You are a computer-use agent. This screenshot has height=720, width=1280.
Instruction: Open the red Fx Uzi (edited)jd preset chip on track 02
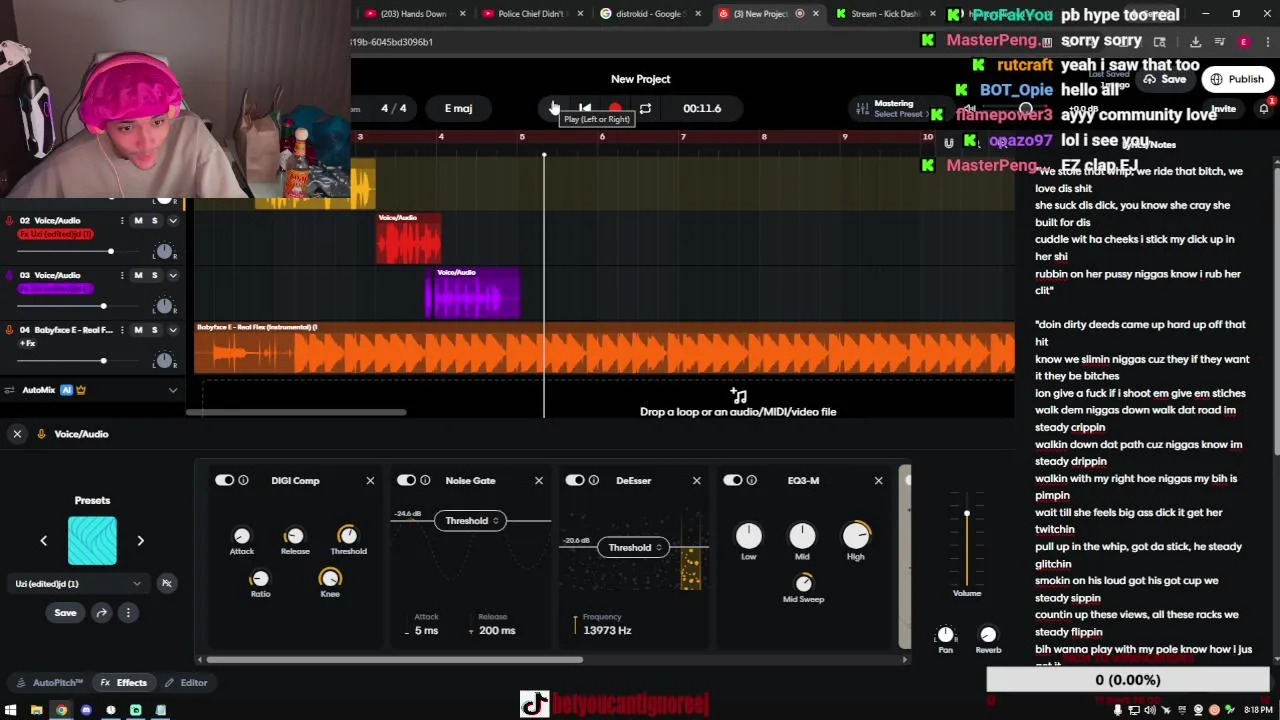pyautogui.click(x=55, y=234)
